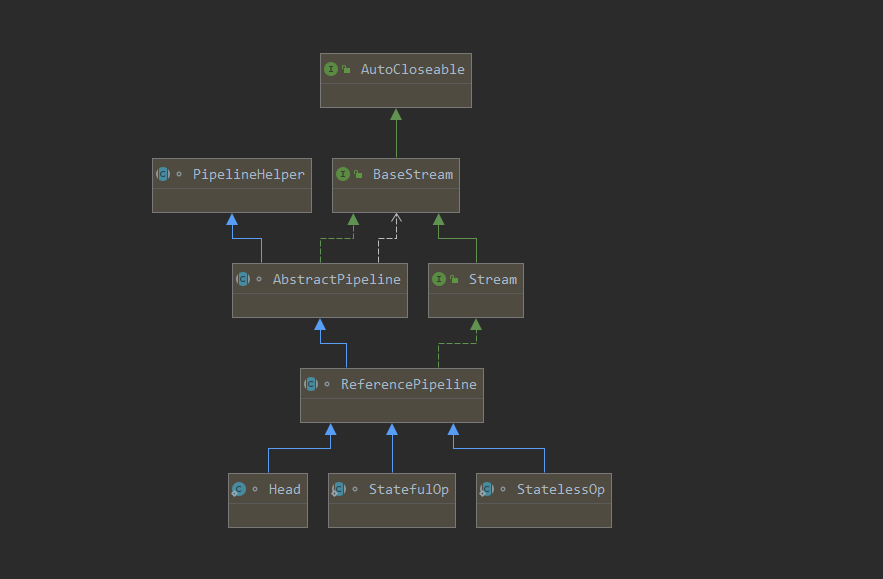
Task: Select the ReferencePipeline node label
Action: [x=409, y=385]
